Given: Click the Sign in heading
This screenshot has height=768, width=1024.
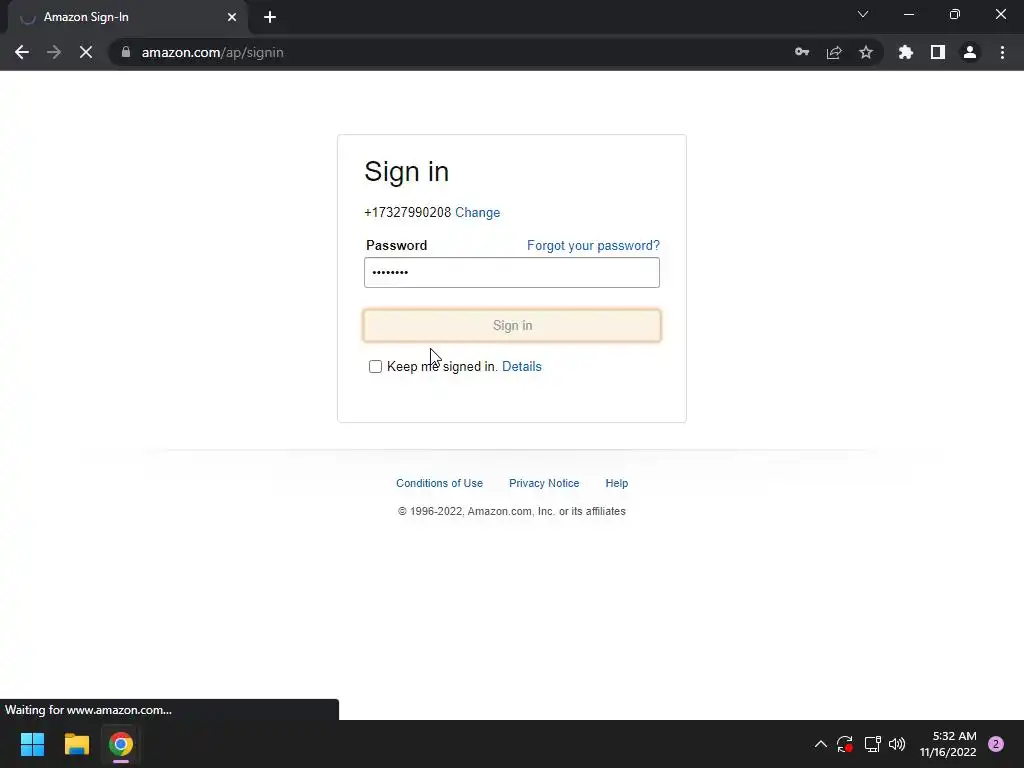Looking at the screenshot, I should coord(406,172).
